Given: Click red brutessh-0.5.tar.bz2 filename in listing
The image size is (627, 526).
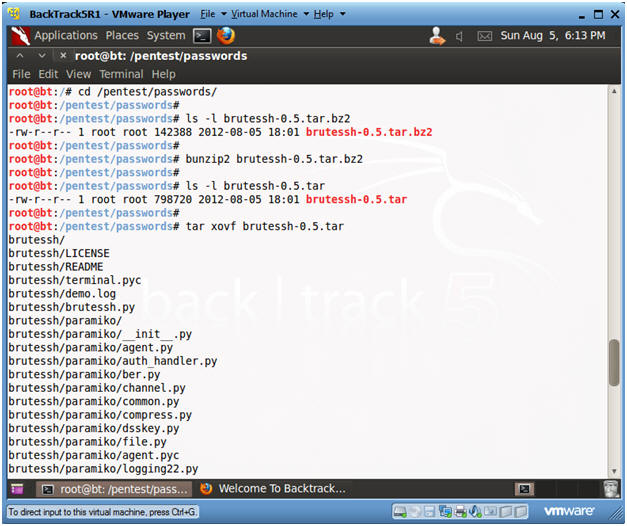Looking at the screenshot, I should [369, 132].
